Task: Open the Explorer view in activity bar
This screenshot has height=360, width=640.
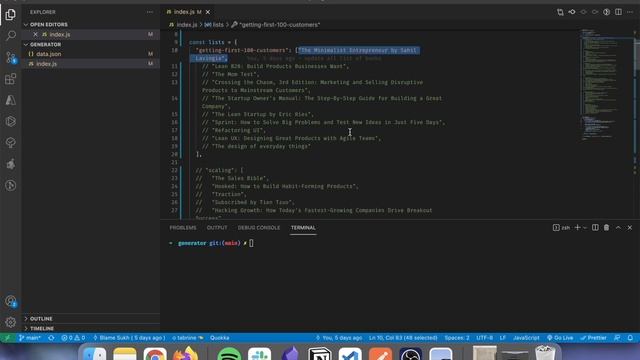Action: tap(11, 15)
